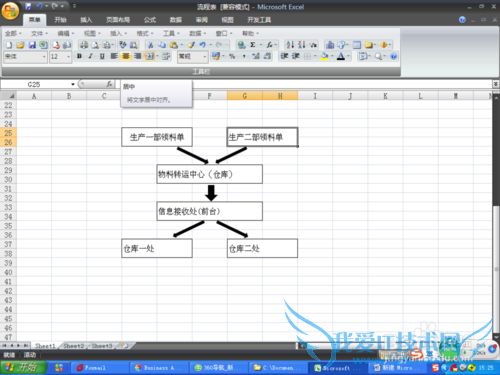Click the Save icon in Quick Access Toolbar
Image resolution: width=500 pixels, height=375 pixels.
click(x=28, y=6)
